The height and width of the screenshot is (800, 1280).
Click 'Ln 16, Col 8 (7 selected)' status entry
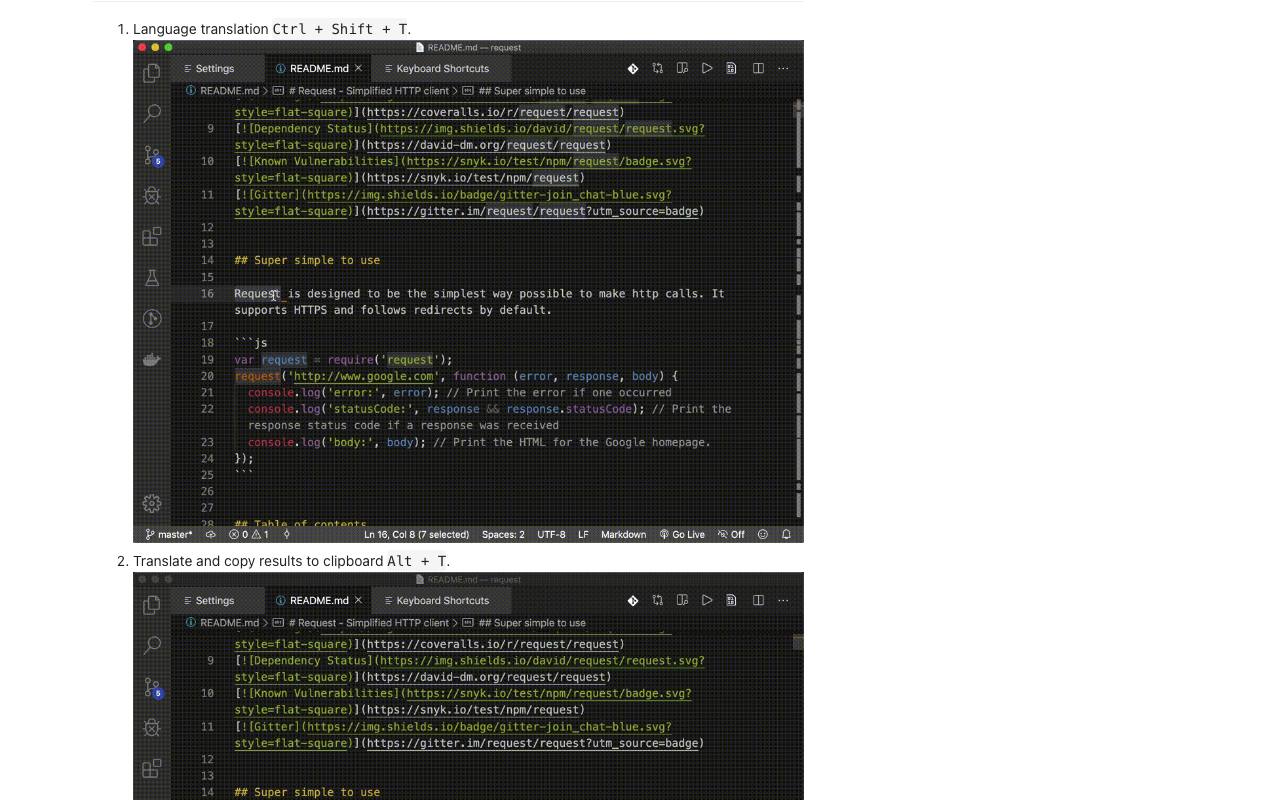tap(416, 534)
